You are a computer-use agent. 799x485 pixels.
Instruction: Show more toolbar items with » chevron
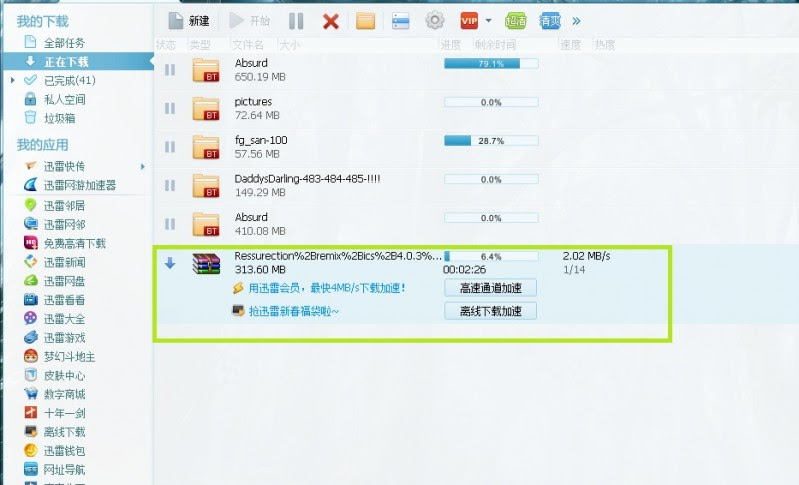[576, 21]
